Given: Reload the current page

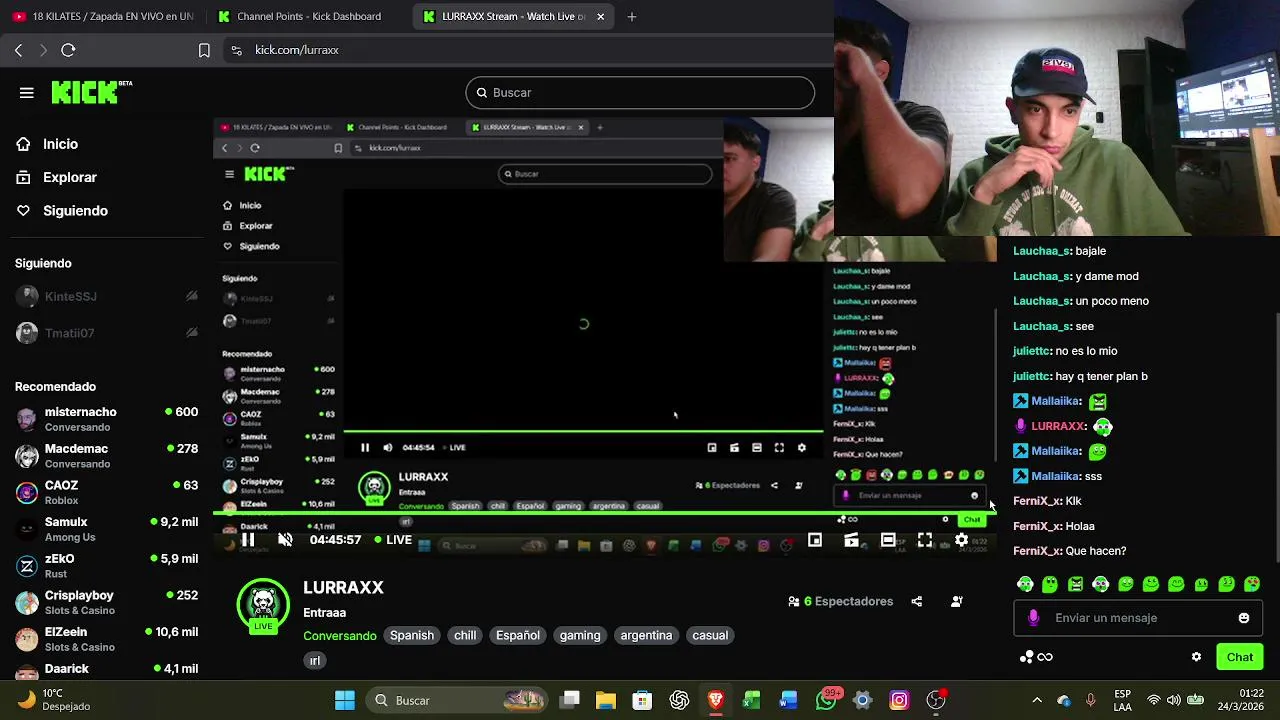Looking at the screenshot, I should click(68, 50).
